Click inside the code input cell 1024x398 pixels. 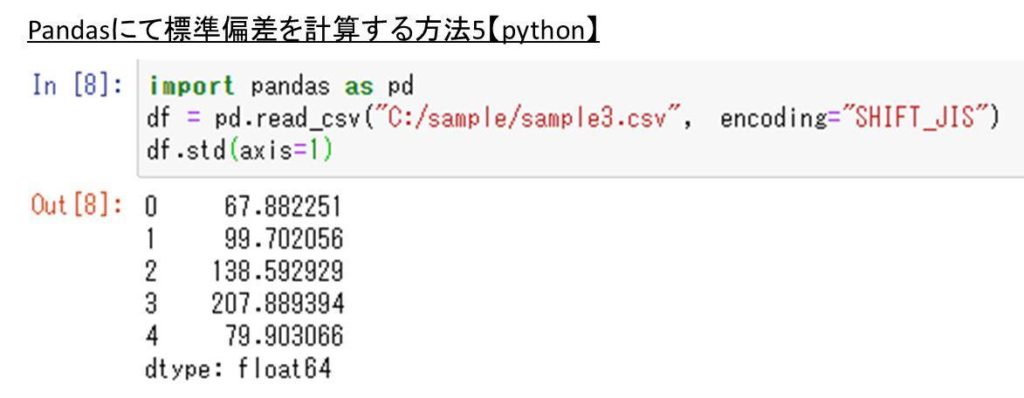point(580,118)
